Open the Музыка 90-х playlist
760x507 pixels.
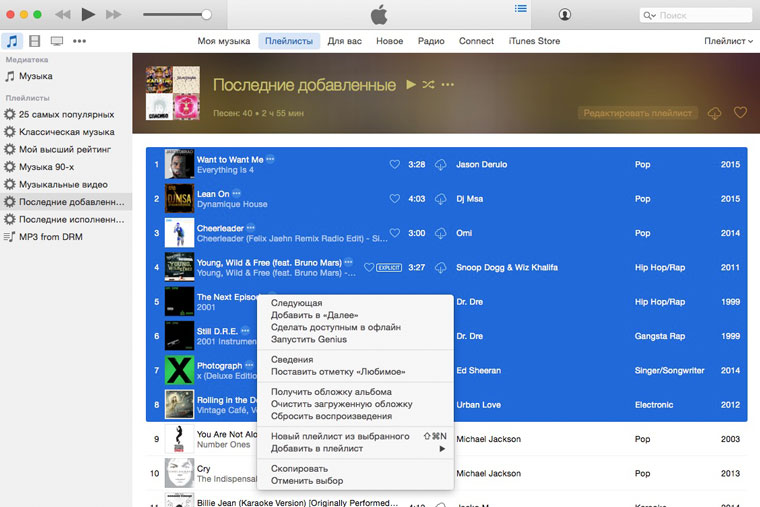(66, 167)
